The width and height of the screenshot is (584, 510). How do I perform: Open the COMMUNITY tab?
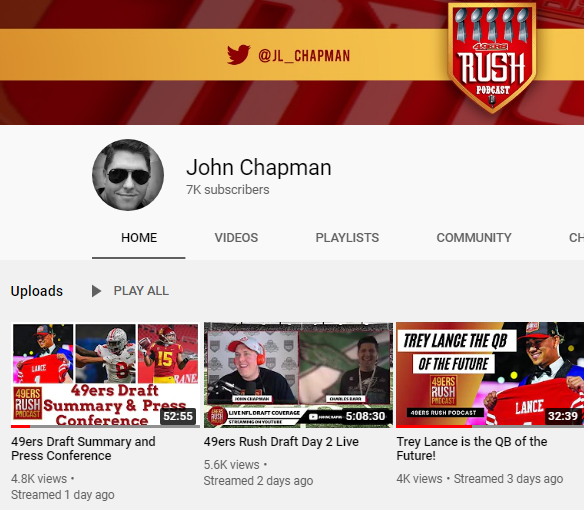pyautogui.click(x=474, y=238)
